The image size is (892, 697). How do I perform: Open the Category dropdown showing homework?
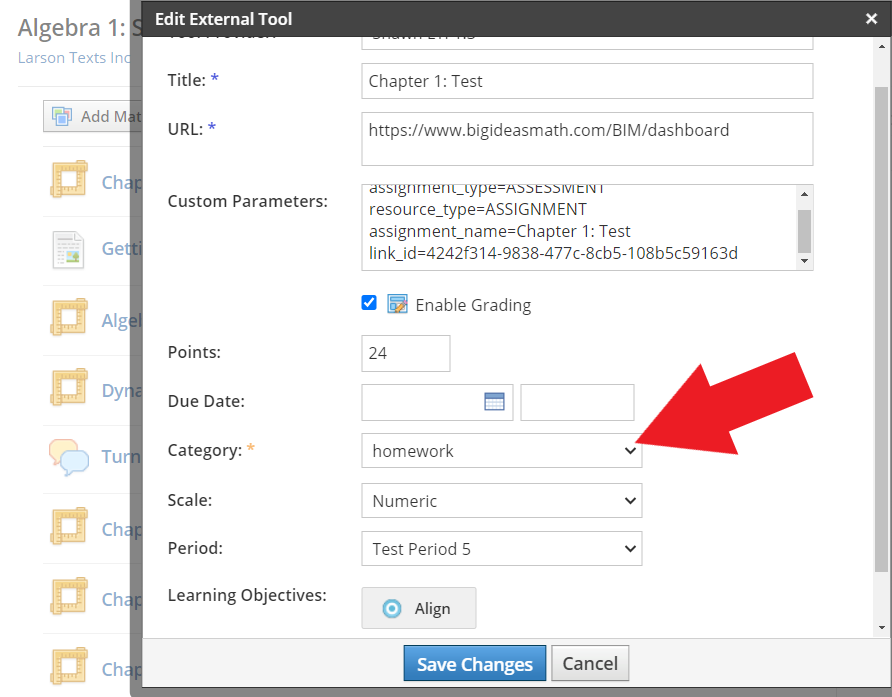pos(501,451)
